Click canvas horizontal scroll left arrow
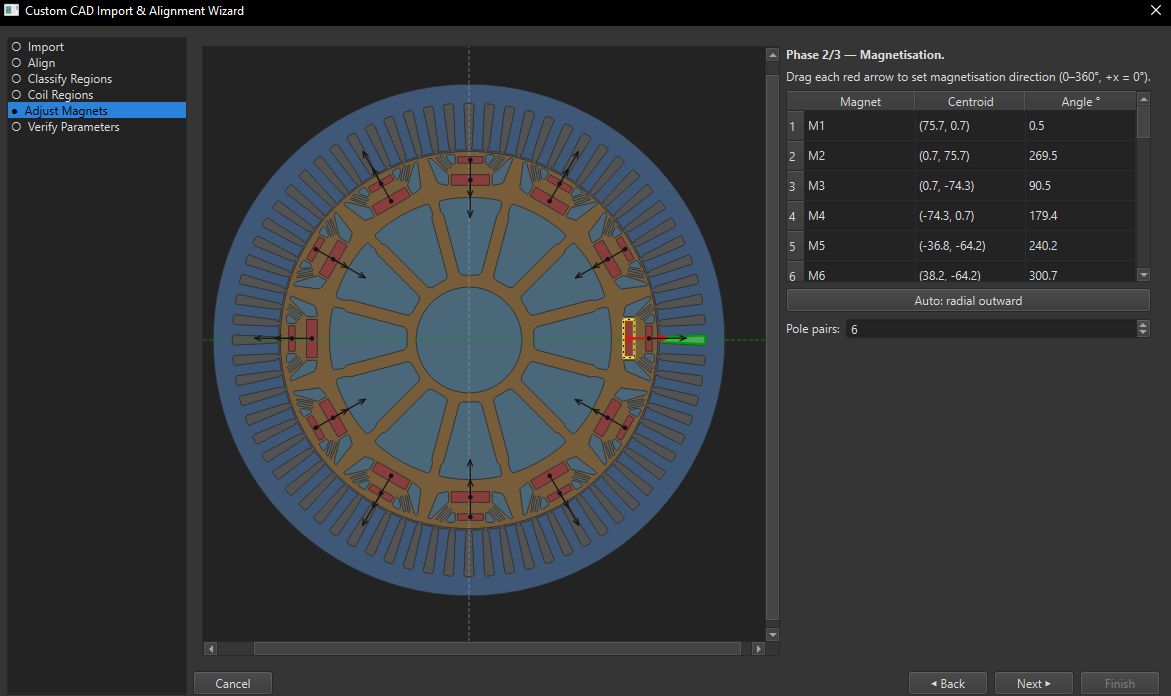This screenshot has width=1171, height=696. pyautogui.click(x=211, y=648)
